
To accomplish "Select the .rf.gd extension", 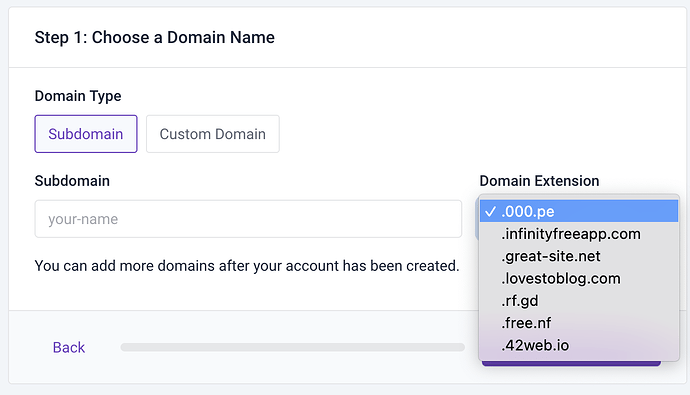I will pyautogui.click(x=579, y=301).
